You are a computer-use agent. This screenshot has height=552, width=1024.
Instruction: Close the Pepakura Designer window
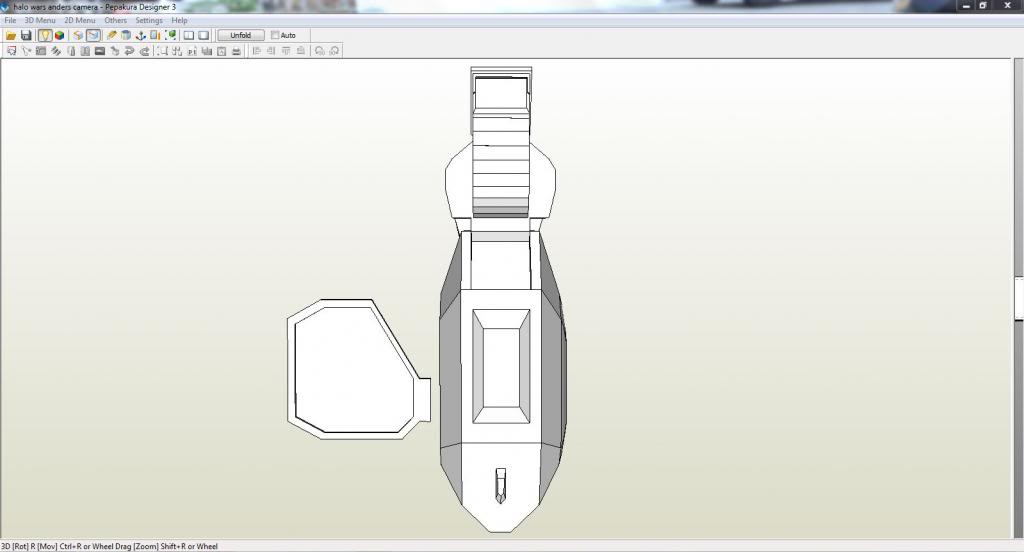pyautogui.click(x=1008, y=6)
